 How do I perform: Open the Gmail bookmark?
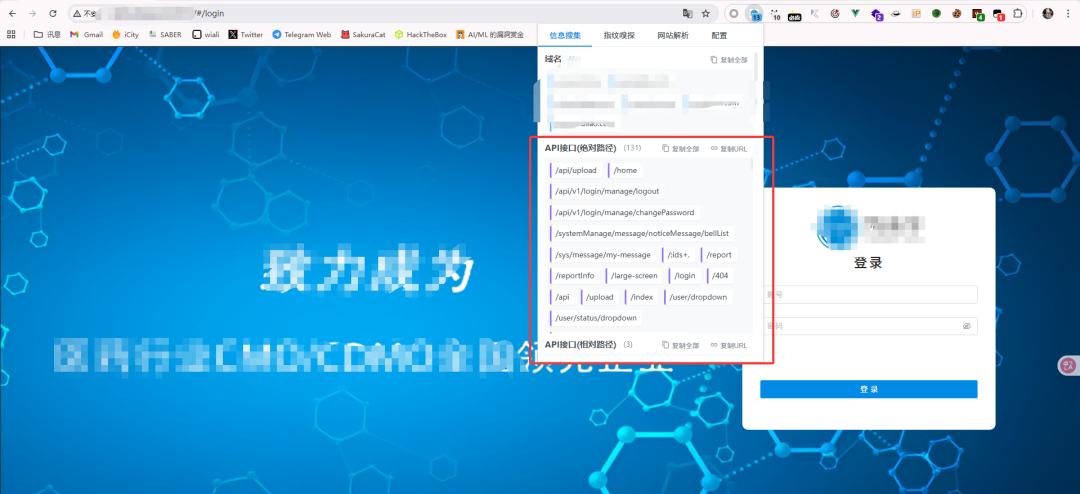(x=87, y=34)
